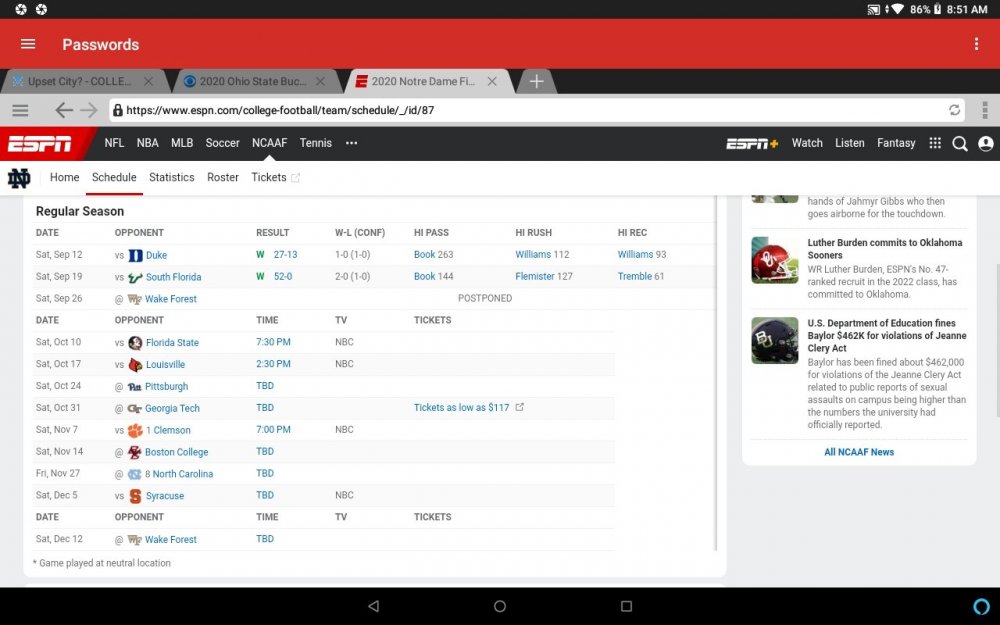The width and height of the screenshot is (1000, 625).
Task: Reload the page with the refresh icon
Action: [954, 110]
